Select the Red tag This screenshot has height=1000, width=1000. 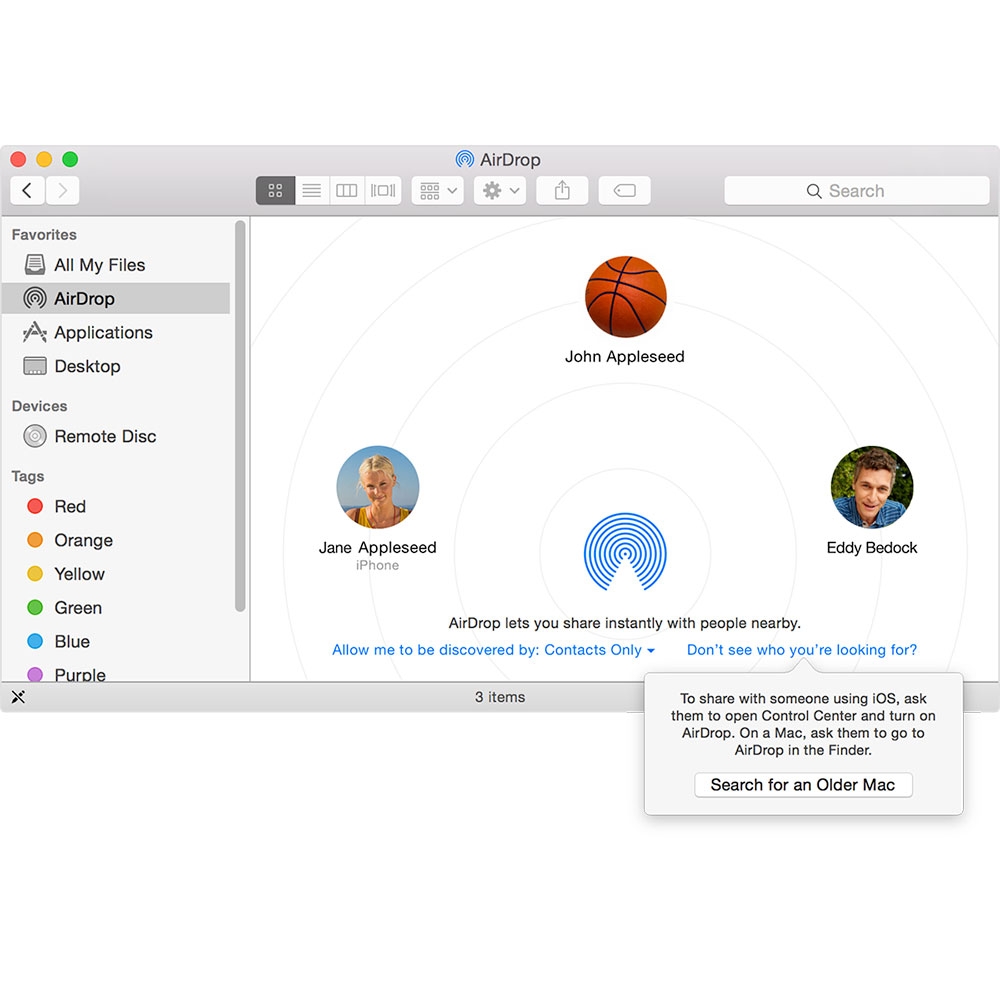coord(116,506)
